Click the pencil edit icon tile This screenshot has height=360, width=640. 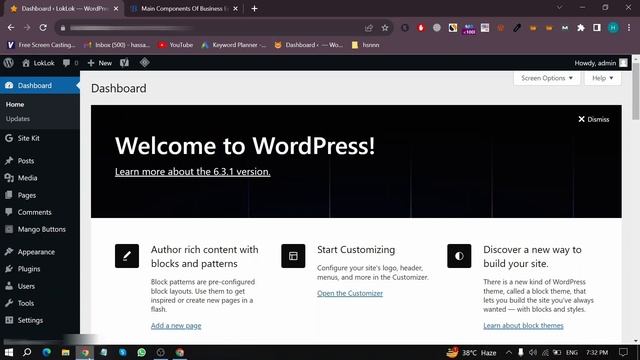pos(127,256)
